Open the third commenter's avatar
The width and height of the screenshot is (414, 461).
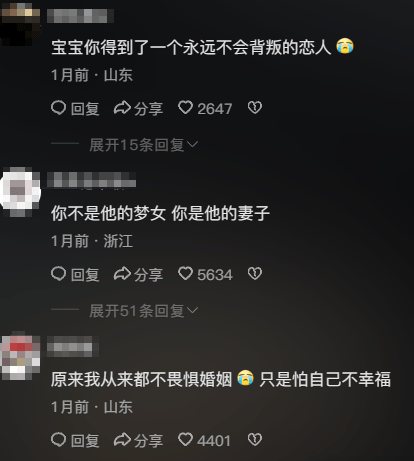pyautogui.click(x=20, y=357)
